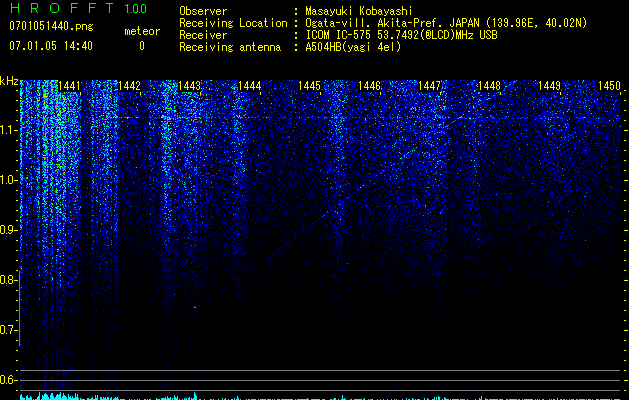This screenshot has width=629, height=400.
Task: Click the 1450 time marker
Action: click(x=609, y=86)
